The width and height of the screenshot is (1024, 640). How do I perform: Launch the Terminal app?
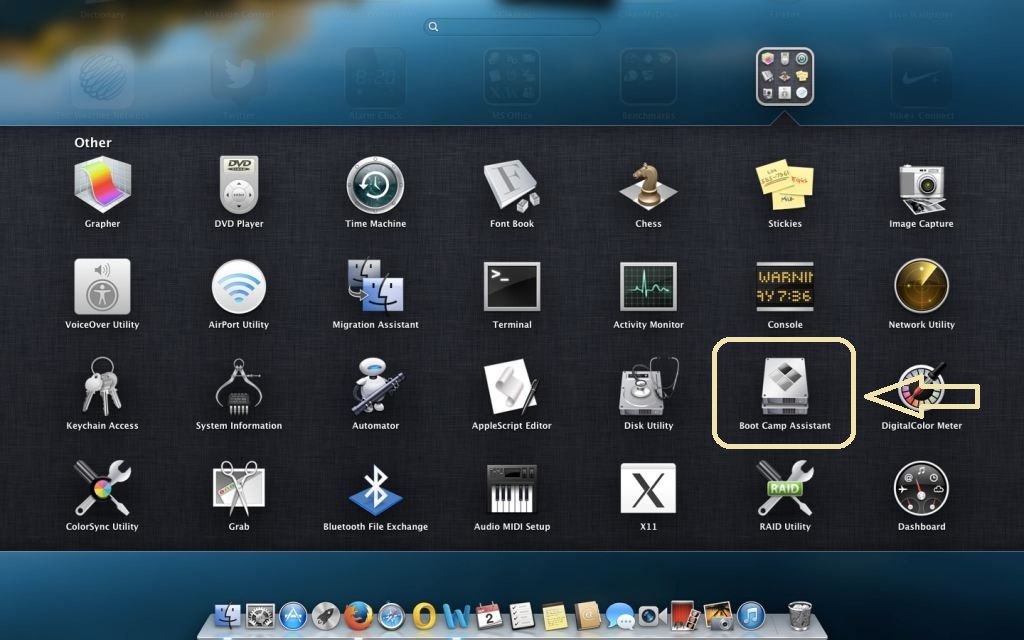point(512,287)
